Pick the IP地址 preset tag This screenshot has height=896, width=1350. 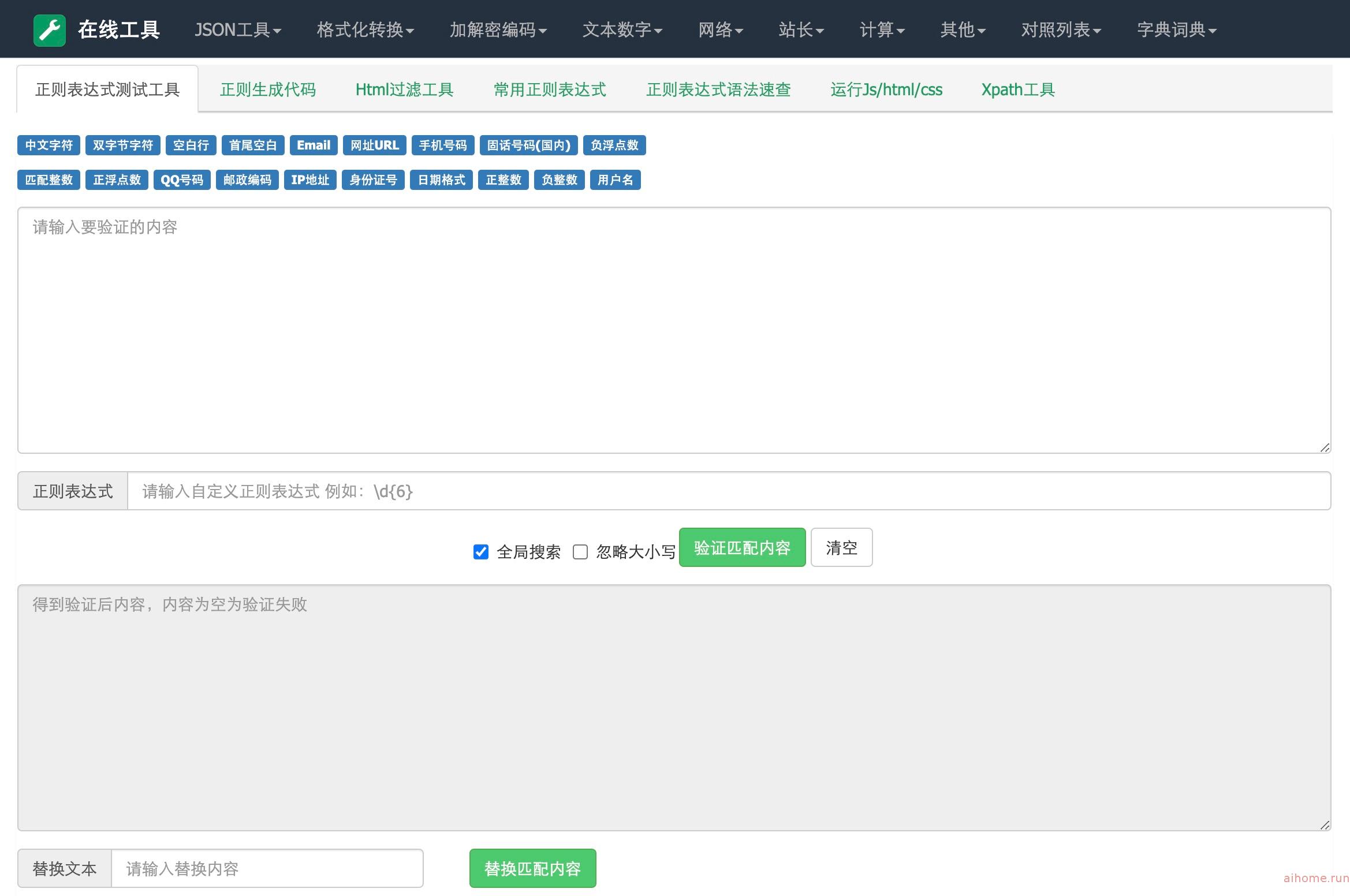[310, 180]
